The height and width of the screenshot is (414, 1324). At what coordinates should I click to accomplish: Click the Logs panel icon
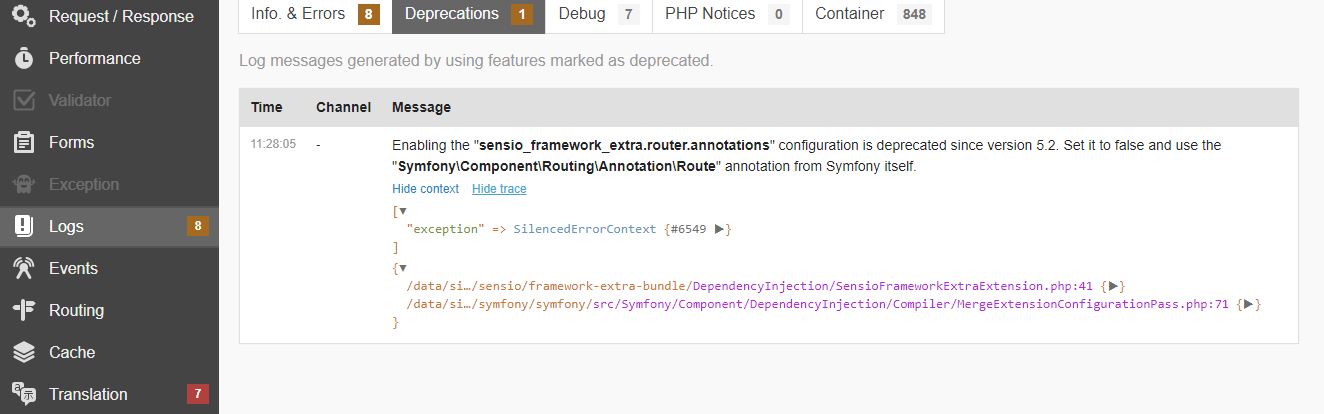(24, 226)
